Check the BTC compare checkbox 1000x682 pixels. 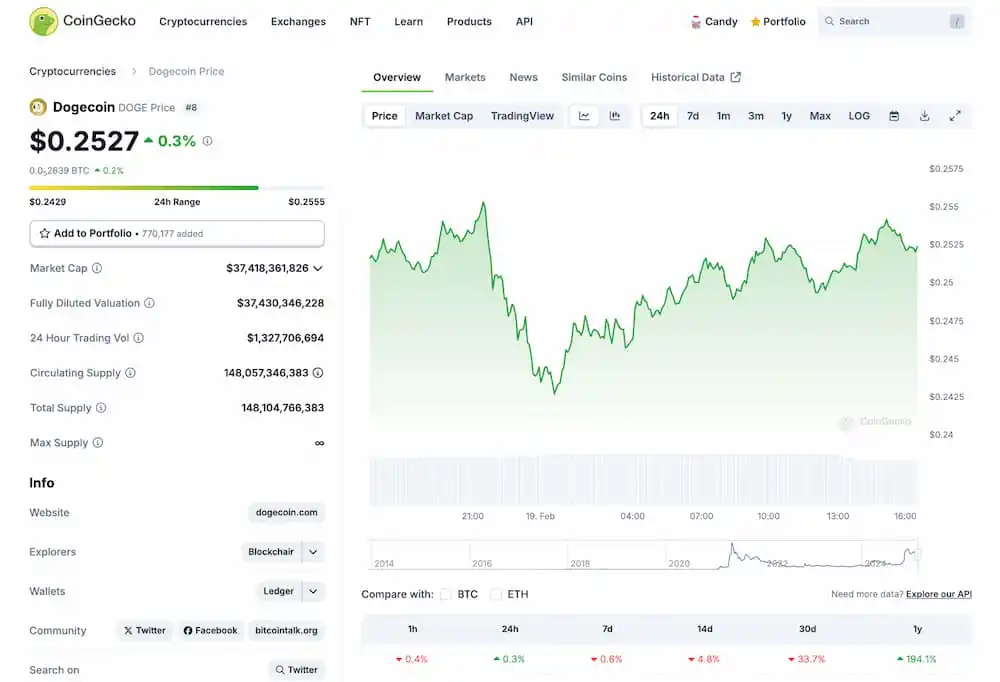point(445,594)
